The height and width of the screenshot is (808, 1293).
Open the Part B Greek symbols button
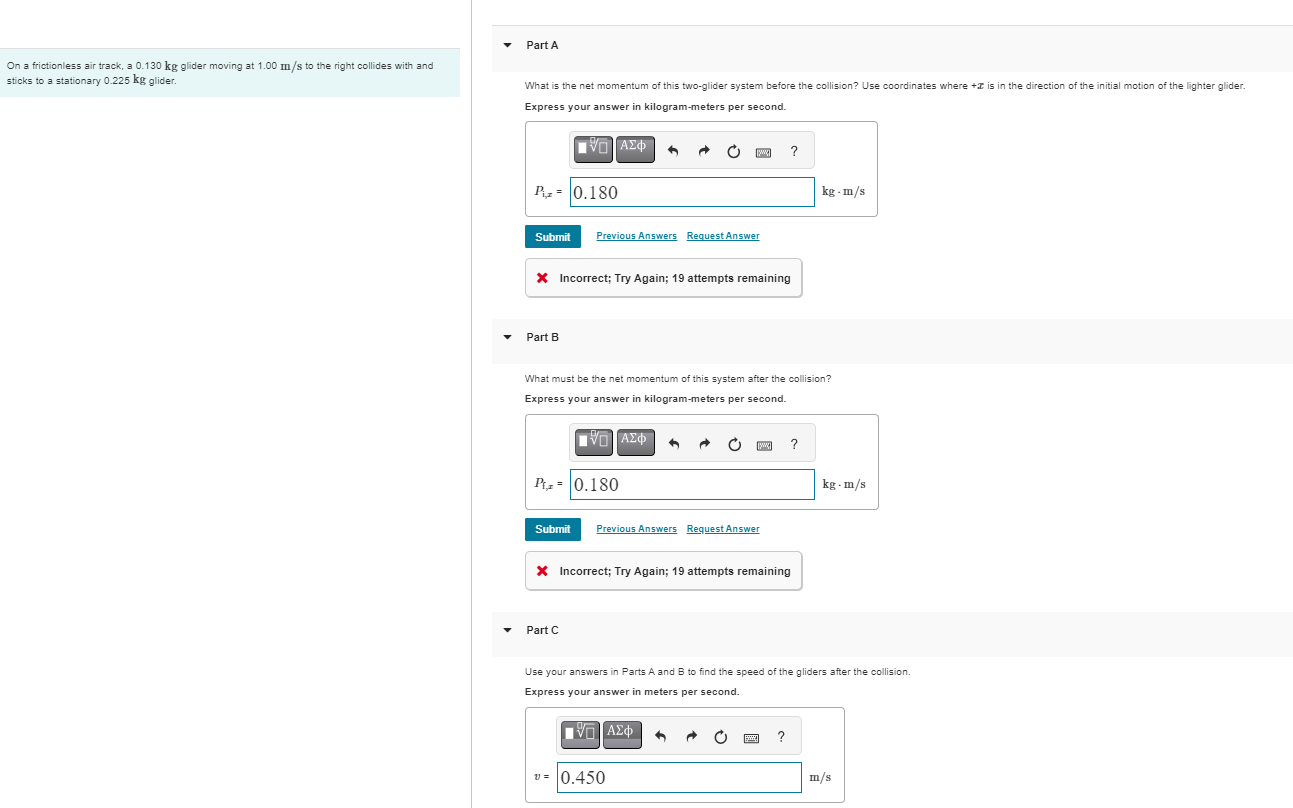(636, 442)
